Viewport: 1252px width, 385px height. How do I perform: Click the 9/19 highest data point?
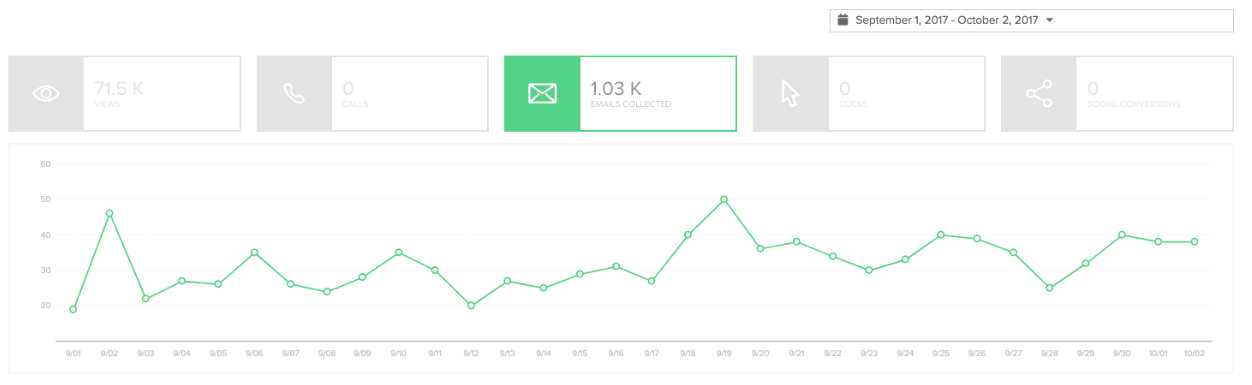pyautogui.click(x=724, y=199)
